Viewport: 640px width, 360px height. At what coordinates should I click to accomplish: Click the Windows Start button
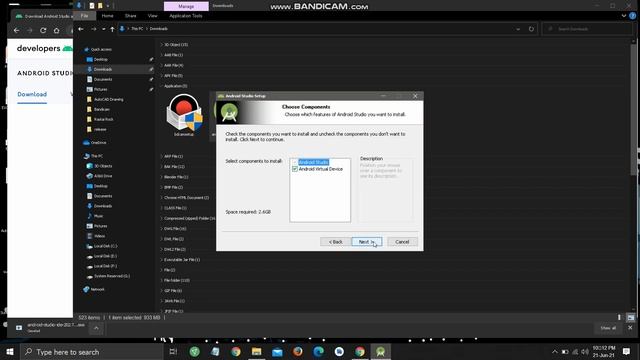(x=10, y=352)
